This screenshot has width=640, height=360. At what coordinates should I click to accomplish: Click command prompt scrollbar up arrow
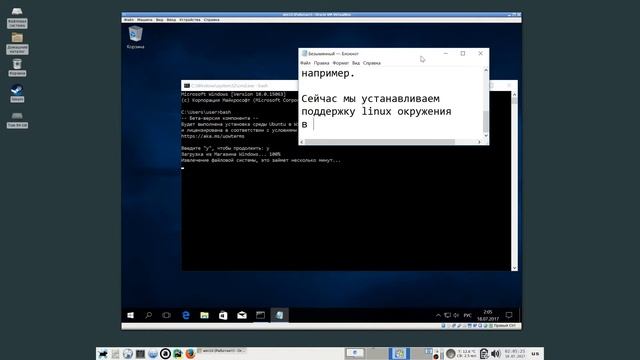coord(514,94)
